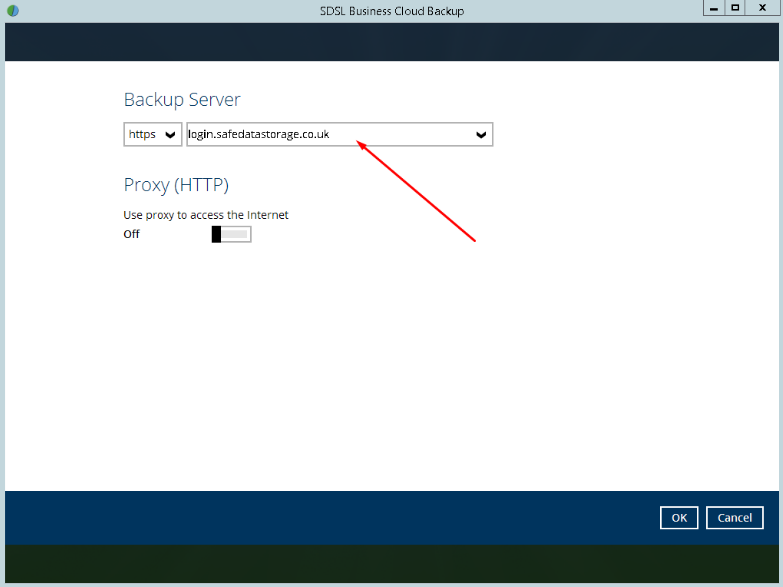Close the SDSL Business Cloud Backup window
Image resolution: width=783 pixels, height=587 pixels.
(762, 8)
